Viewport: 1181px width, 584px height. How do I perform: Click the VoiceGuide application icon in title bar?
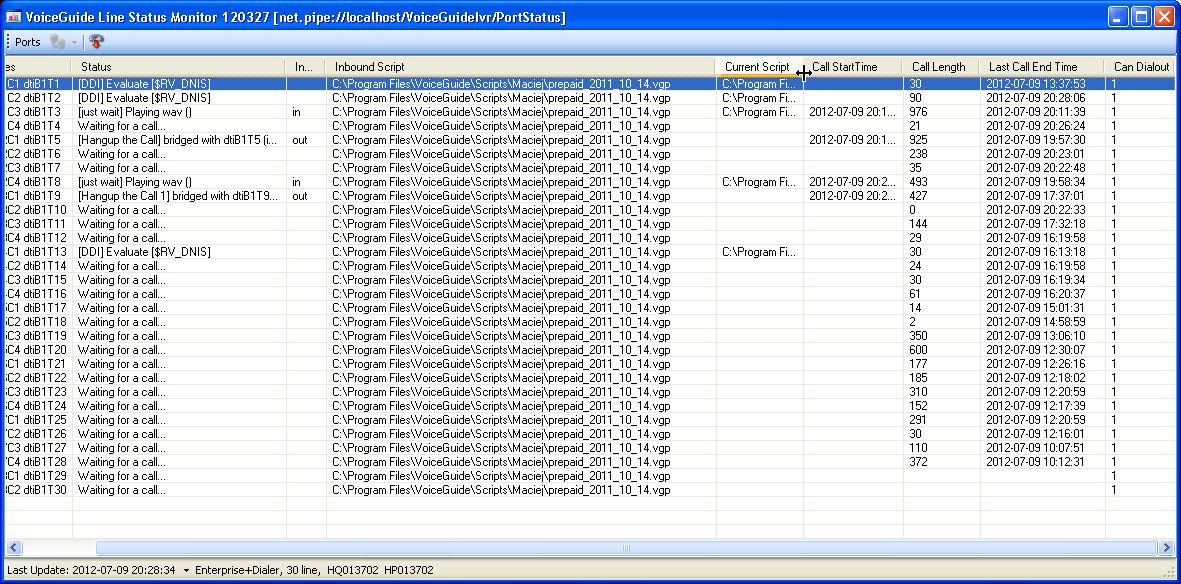pos(14,17)
